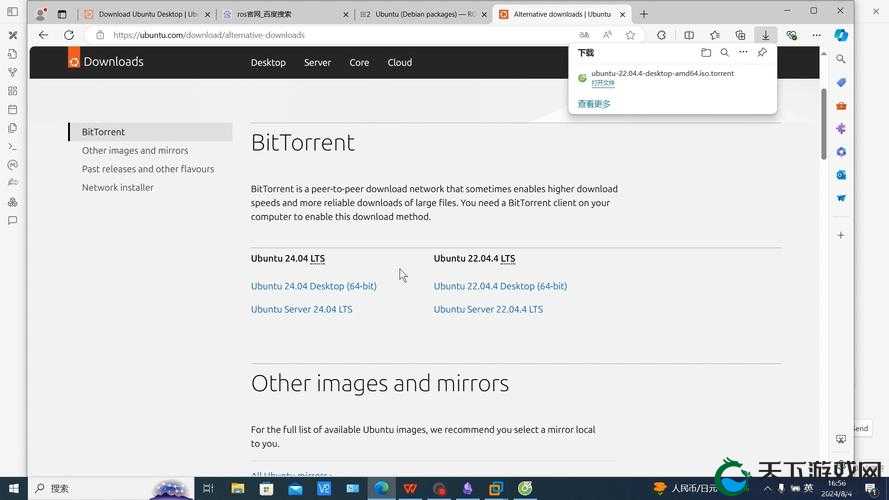Open Edge sidebar search icon
The height and width of the screenshot is (500, 889).
[x=841, y=59]
